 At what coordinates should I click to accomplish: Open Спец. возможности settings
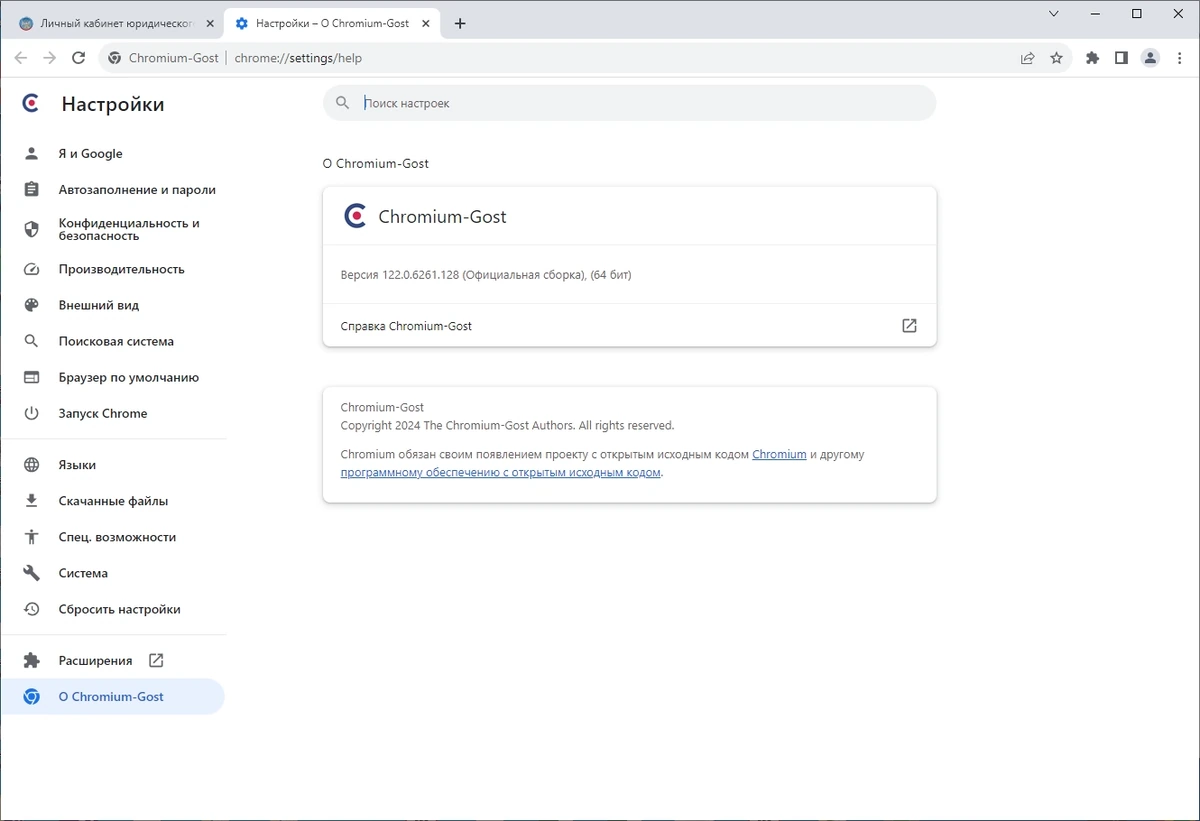[113, 537]
